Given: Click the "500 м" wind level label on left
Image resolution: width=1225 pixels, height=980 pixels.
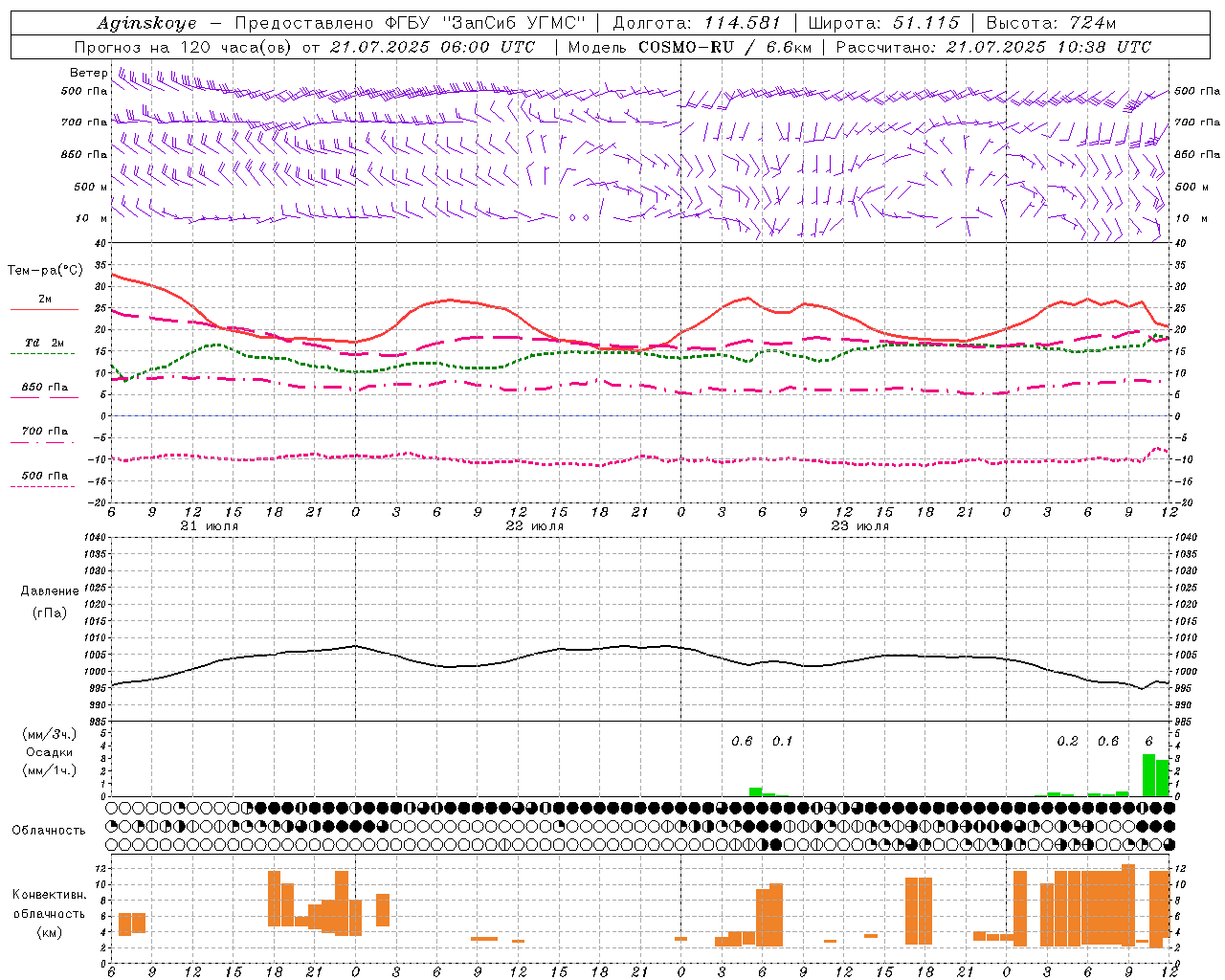Looking at the screenshot, I should (92, 187).
